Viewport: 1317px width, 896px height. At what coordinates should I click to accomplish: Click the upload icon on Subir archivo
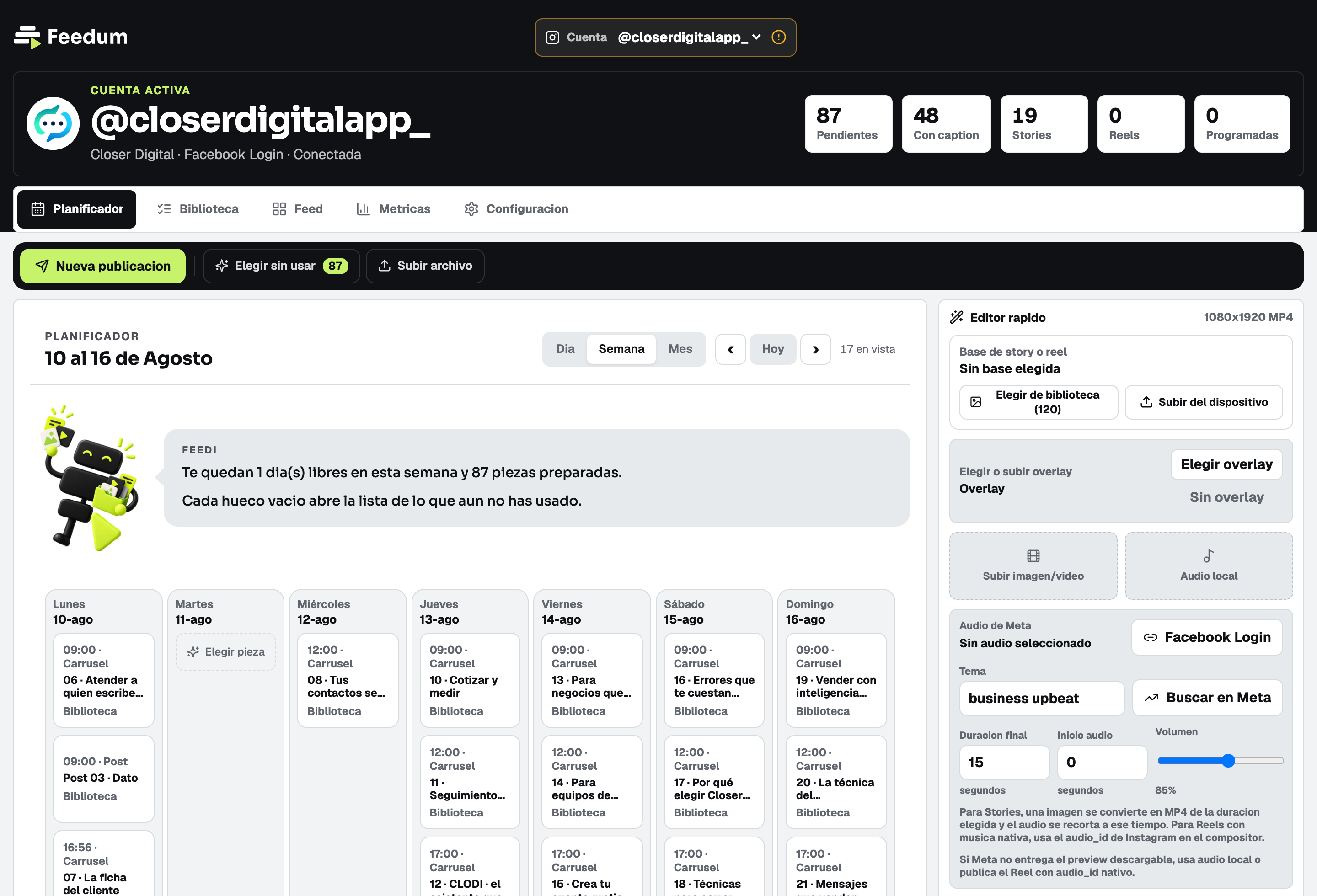coord(385,266)
